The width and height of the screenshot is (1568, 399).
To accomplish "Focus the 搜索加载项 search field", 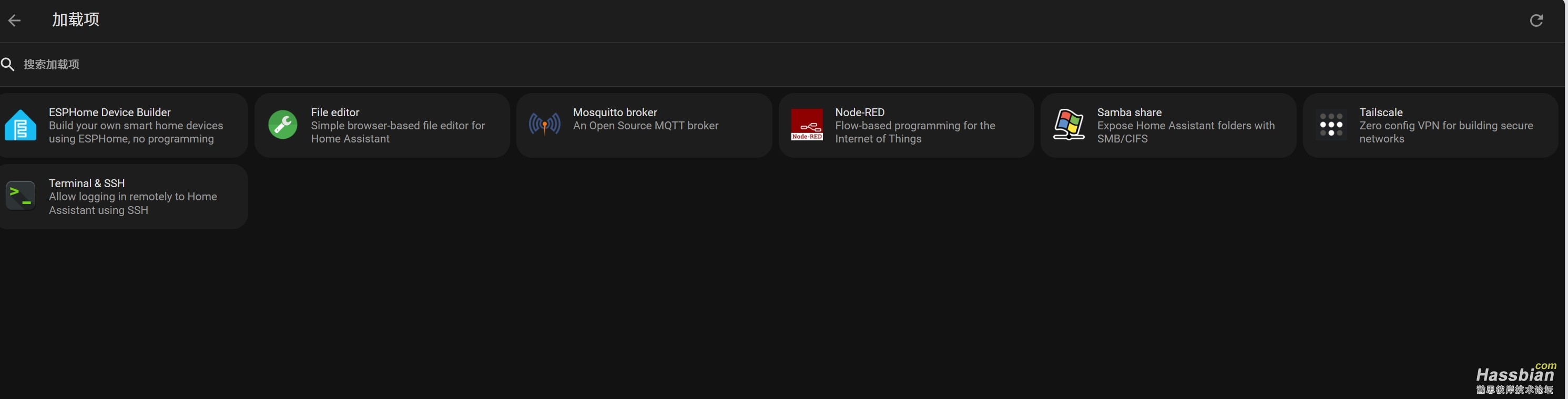I will [x=782, y=65].
